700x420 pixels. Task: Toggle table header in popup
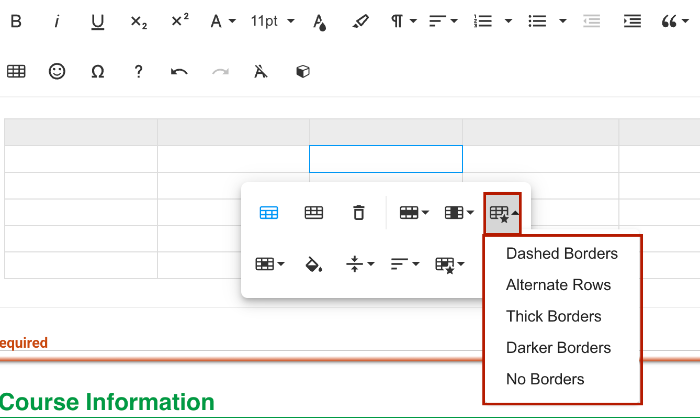(x=269, y=213)
